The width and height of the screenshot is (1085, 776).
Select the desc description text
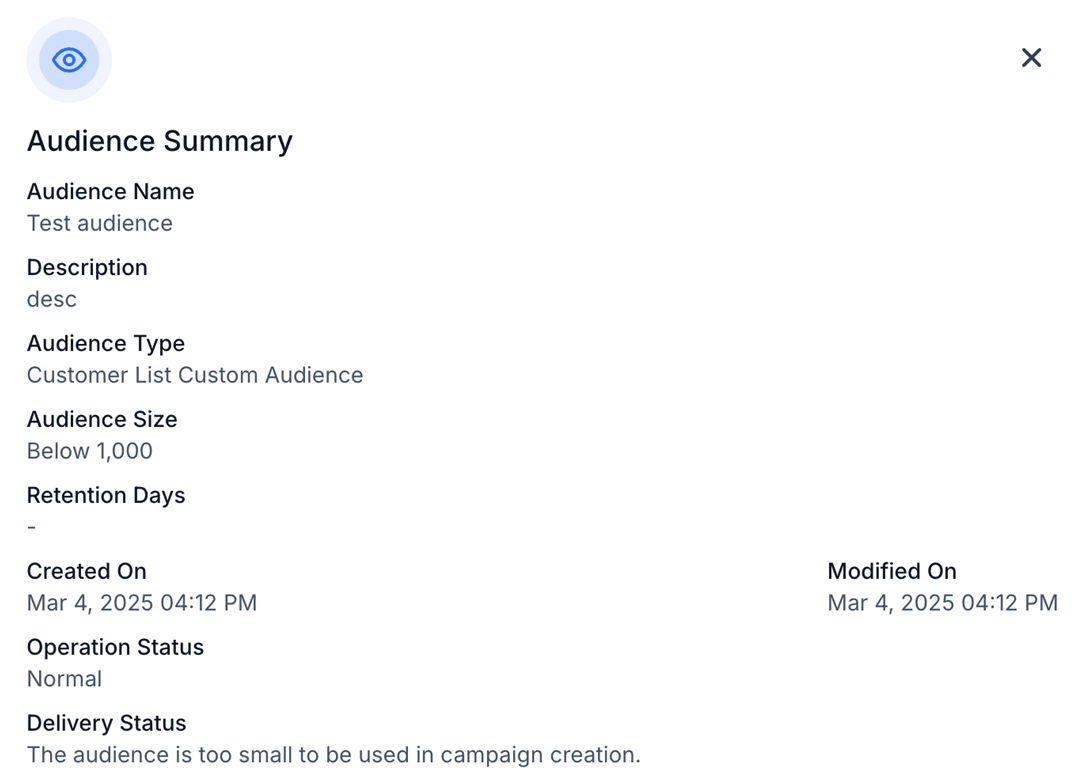[x=52, y=299]
